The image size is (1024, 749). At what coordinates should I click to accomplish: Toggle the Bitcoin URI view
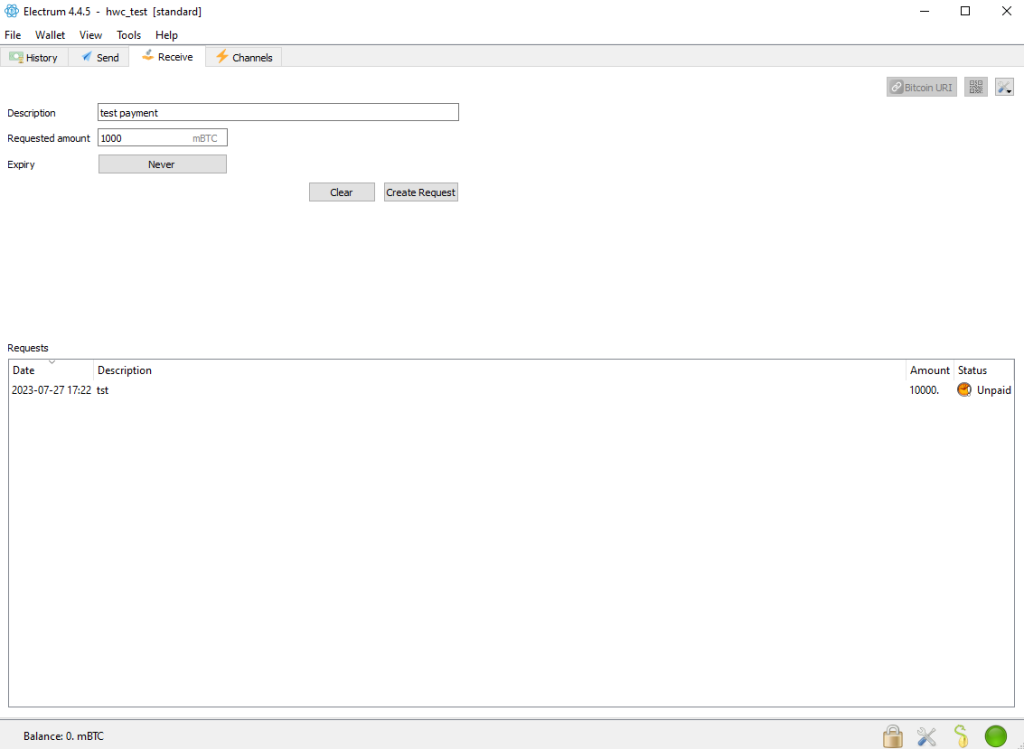(x=921, y=87)
